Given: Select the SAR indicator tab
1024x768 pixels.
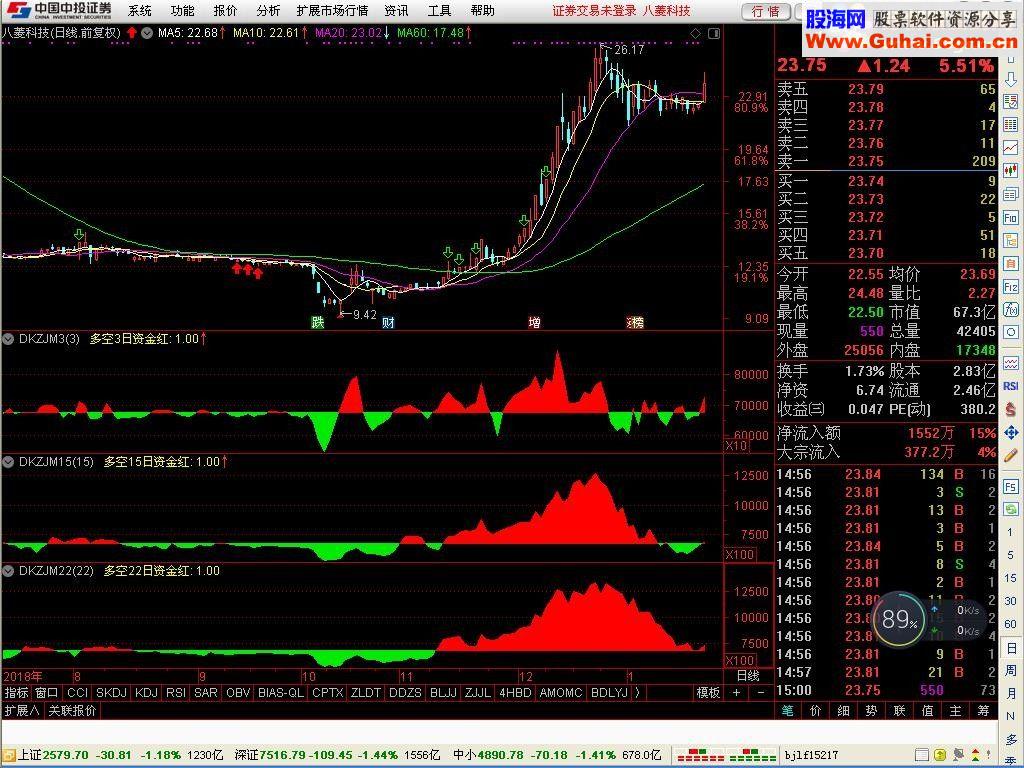Looking at the screenshot, I should [206, 692].
